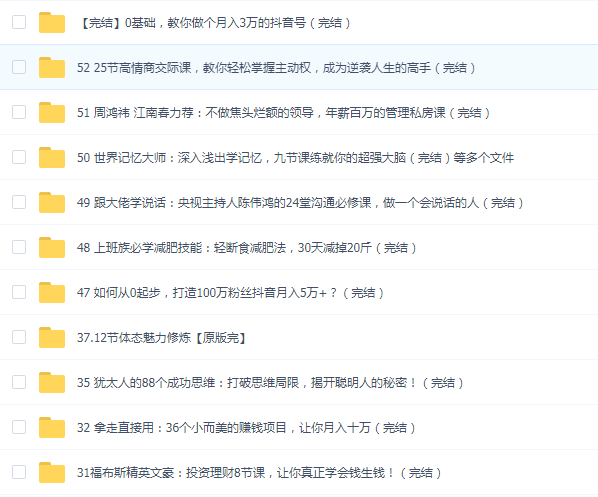Open folder icon of 52 高情商交际课
This screenshot has width=598, height=497.
point(52,68)
